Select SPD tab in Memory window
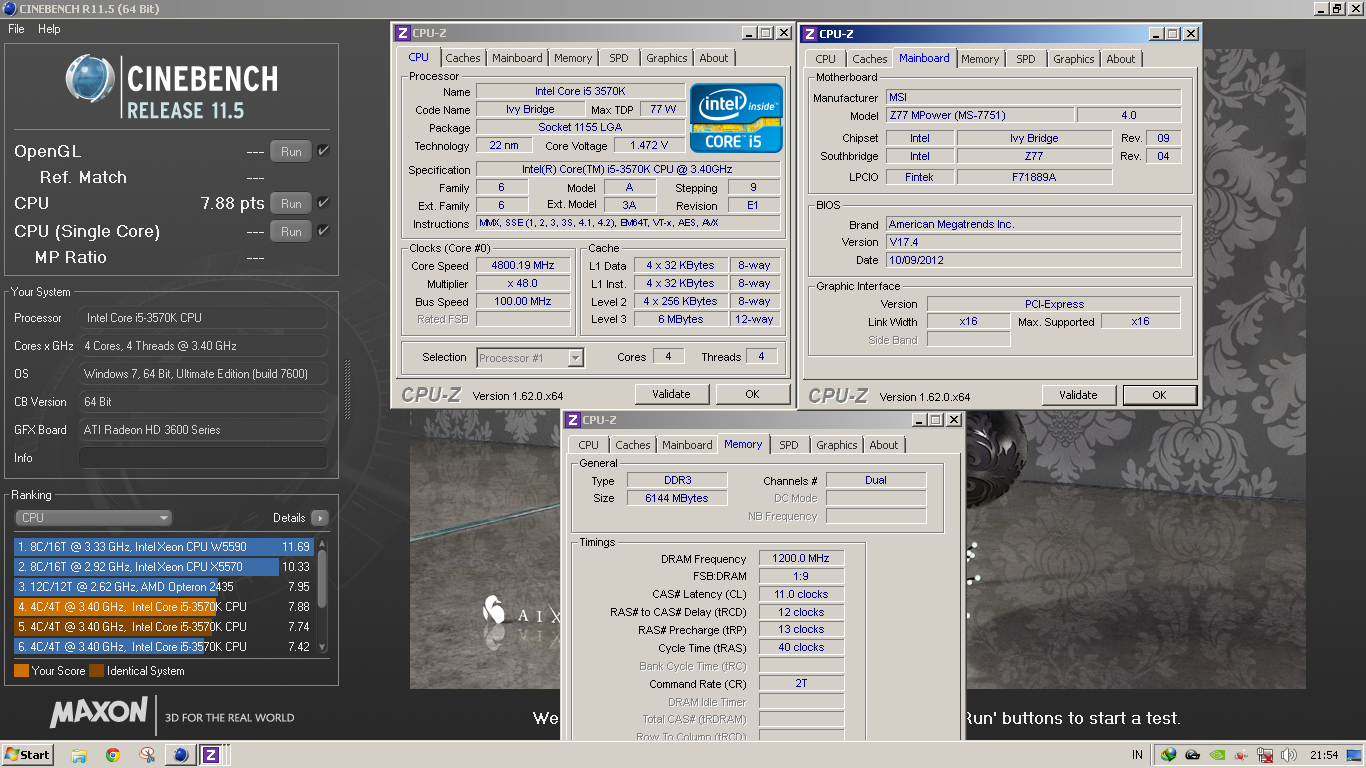Viewport: 1366px width, 768px height. pyautogui.click(x=789, y=445)
